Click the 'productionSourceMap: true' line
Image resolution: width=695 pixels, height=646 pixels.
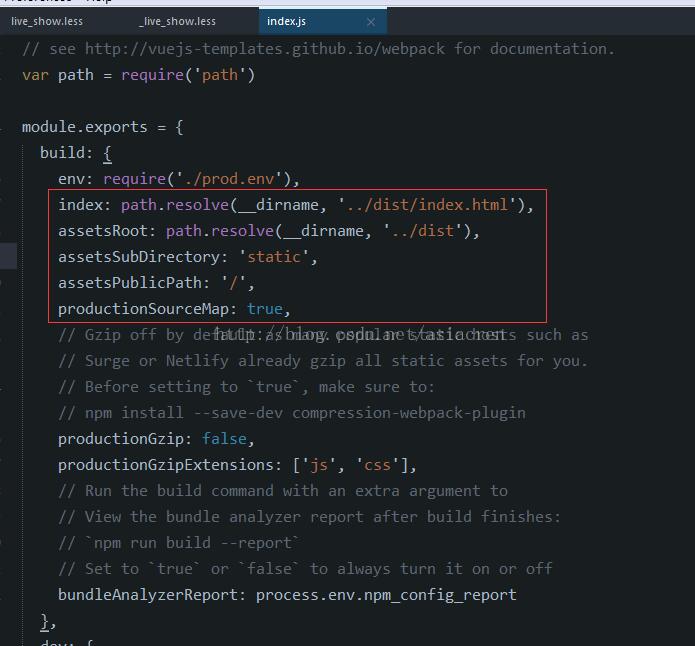point(174,309)
